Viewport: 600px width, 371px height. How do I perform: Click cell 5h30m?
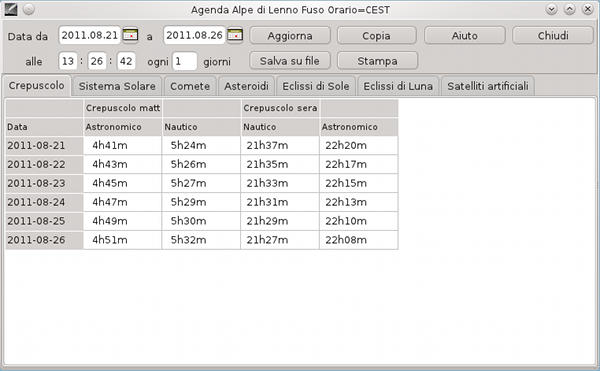[x=202, y=221]
